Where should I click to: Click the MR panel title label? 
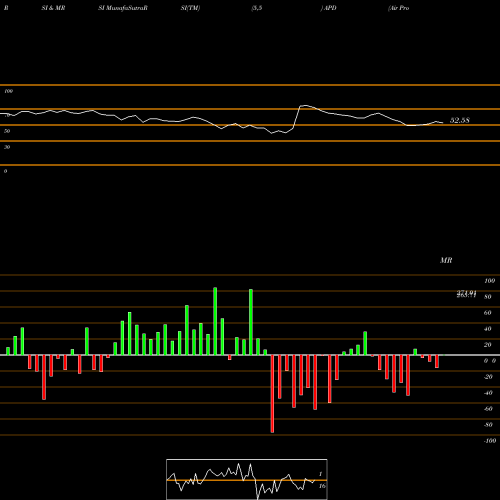446,260
